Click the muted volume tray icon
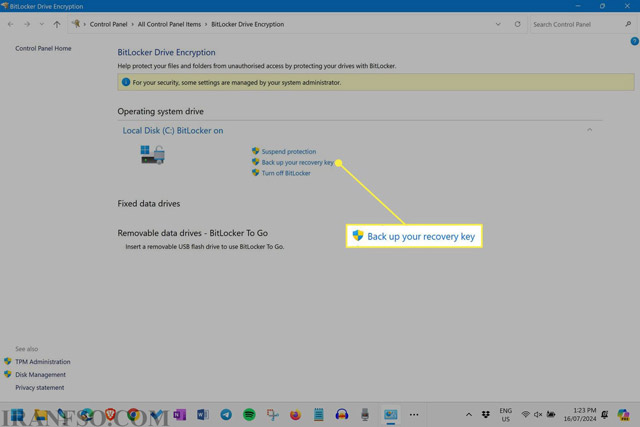This screenshot has height=427, width=640. coord(538,415)
